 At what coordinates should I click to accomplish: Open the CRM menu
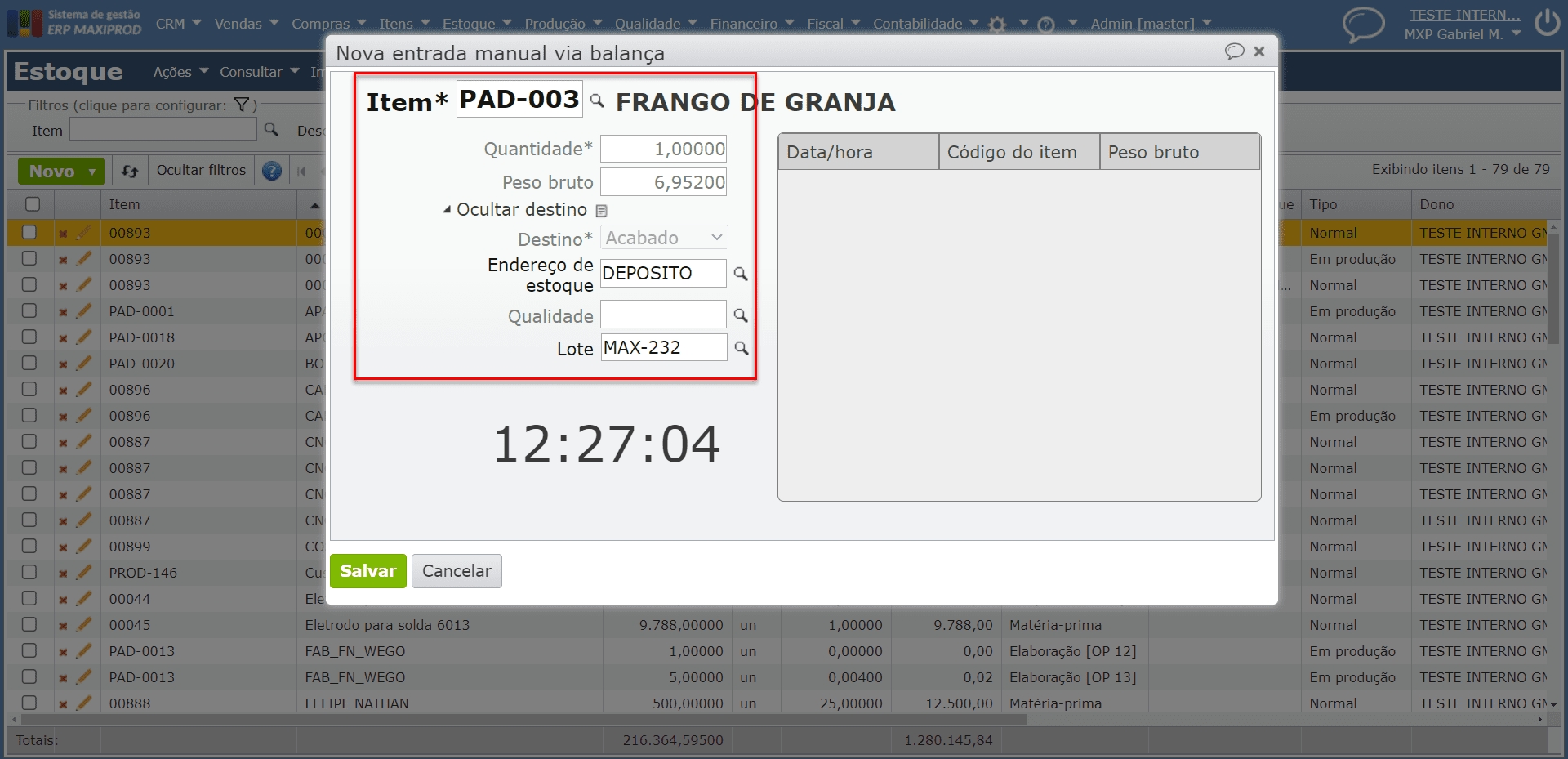click(178, 24)
